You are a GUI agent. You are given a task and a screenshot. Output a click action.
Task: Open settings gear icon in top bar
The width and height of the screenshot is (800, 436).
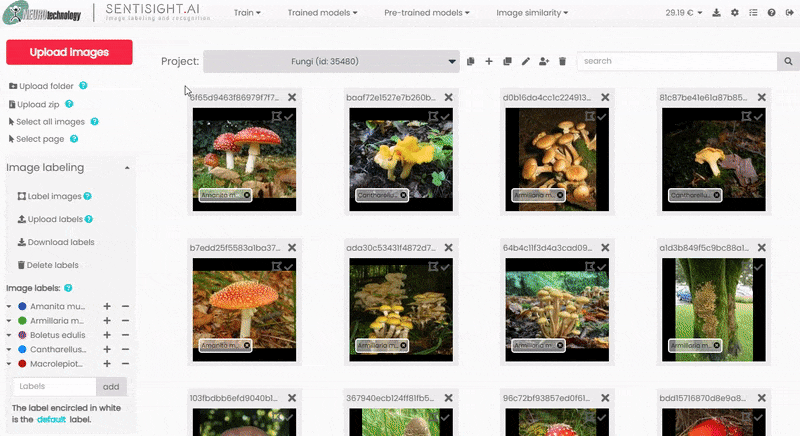tap(735, 13)
